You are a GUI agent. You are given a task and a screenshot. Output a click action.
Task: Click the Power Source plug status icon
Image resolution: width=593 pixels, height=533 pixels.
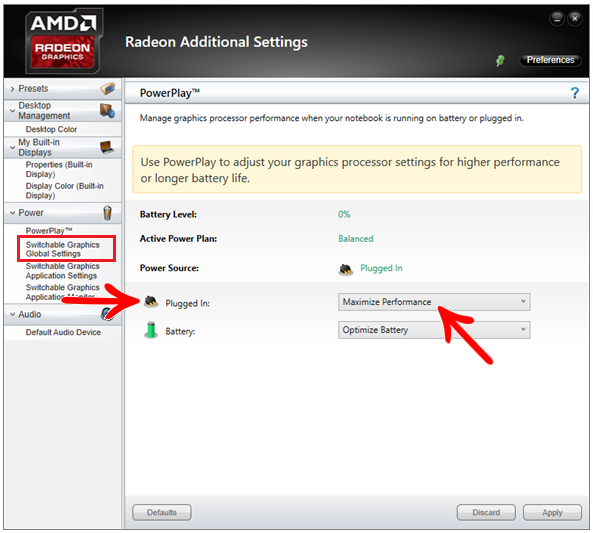tap(346, 269)
